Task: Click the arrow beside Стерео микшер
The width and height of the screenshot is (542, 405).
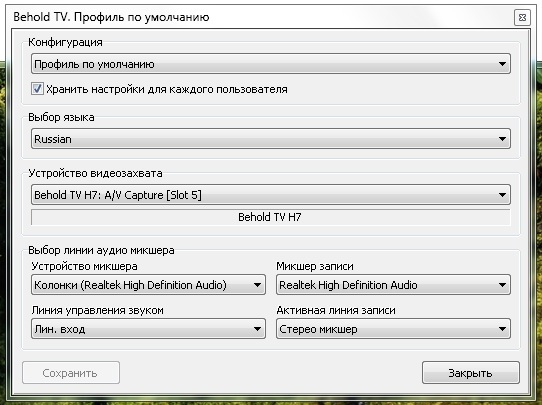Action: pyautogui.click(x=502, y=329)
